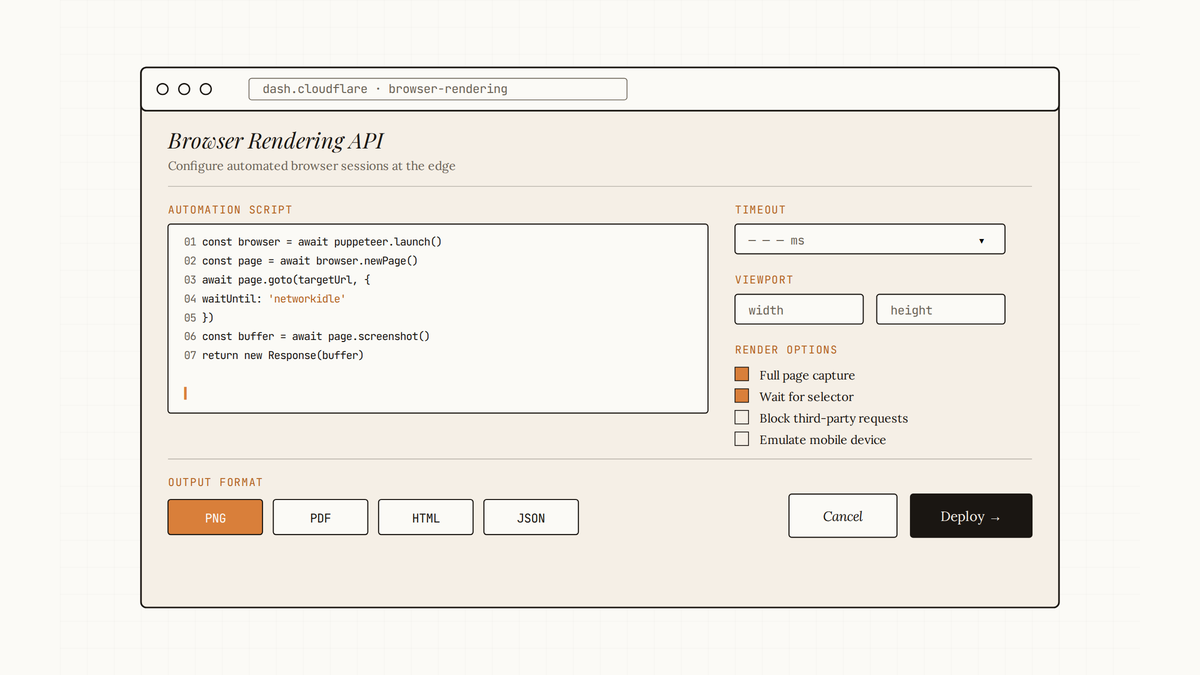1200x675 pixels.
Task: Click the Browser Rendering API heading
Action: 276,141
